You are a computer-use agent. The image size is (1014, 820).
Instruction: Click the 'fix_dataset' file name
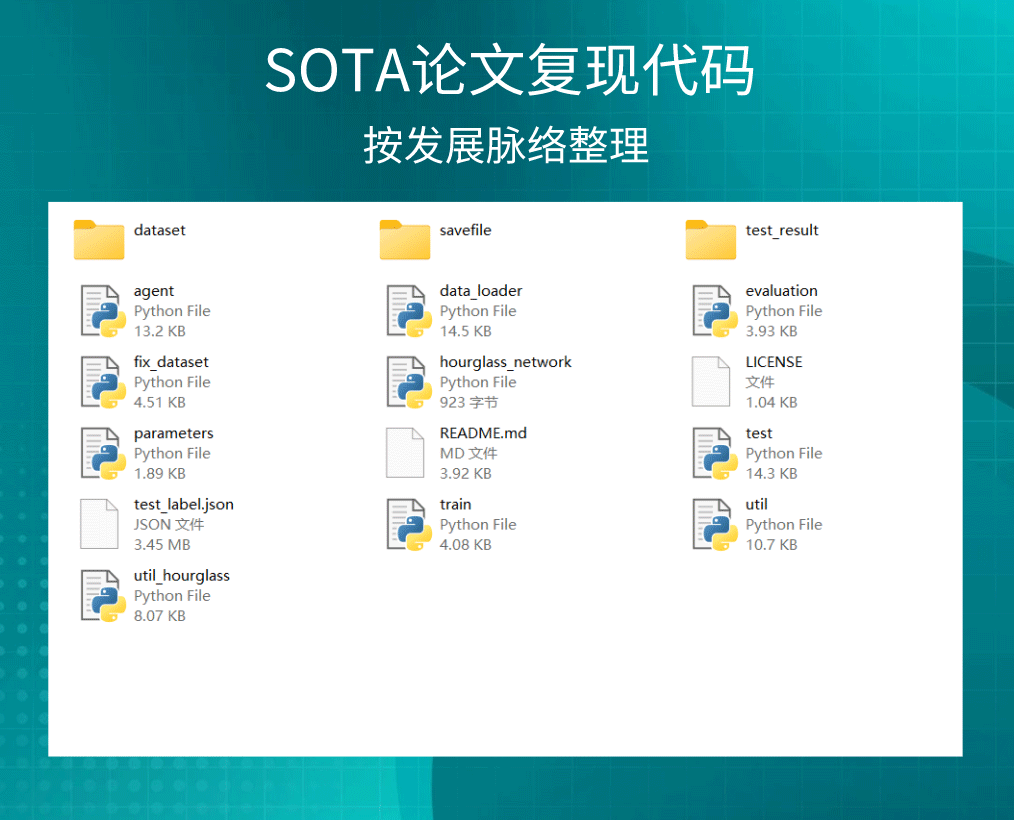(171, 362)
